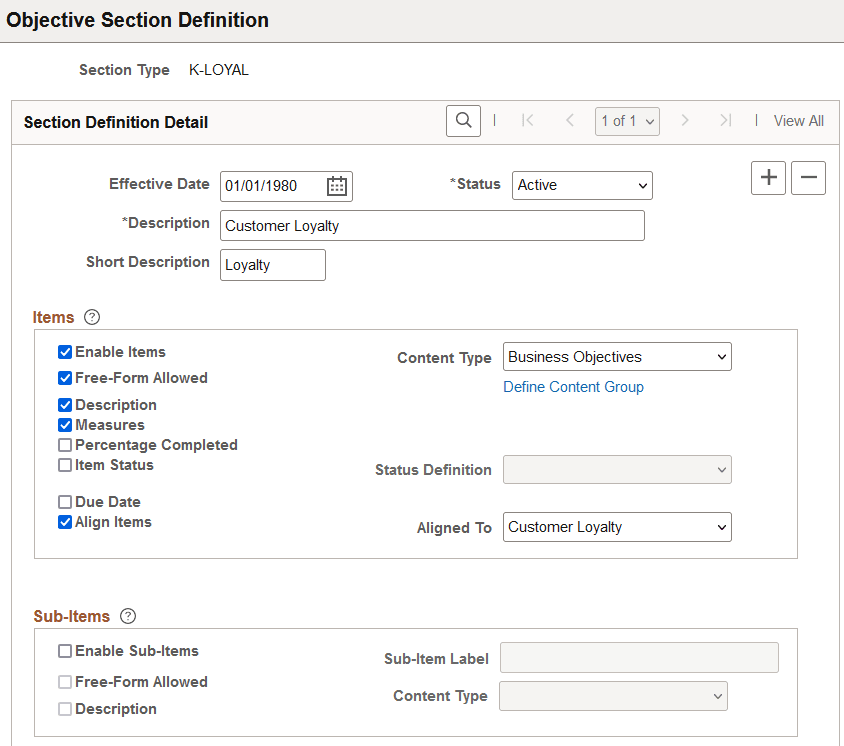Image resolution: width=844 pixels, height=746 pixels.
Task: Open the Aligned To dropdown
Action: [617, 527]
